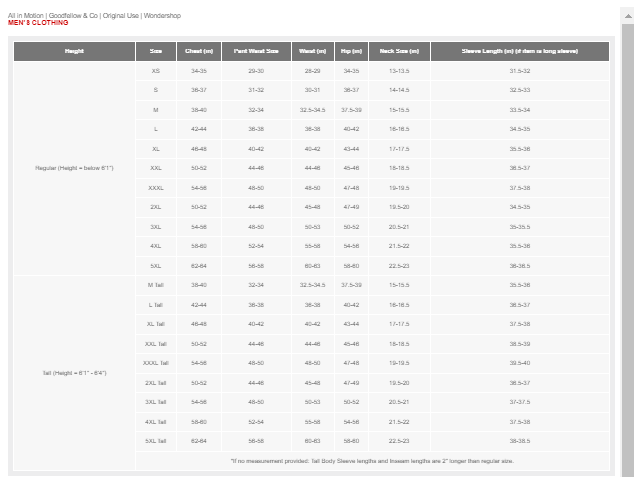Click the MEN'S CLOTHING red heading
This screenshot has height=477, width=634.
coord(38,23)
